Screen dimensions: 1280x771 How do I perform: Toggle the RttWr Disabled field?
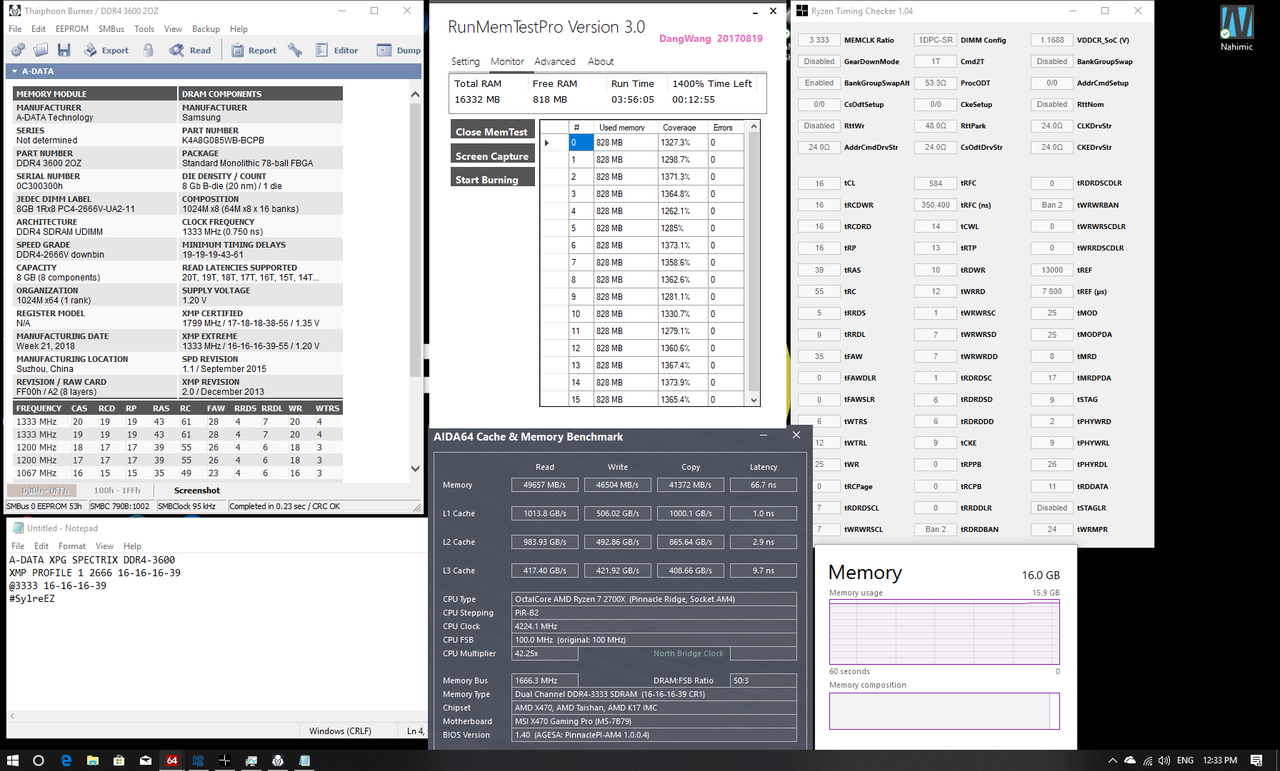[818, 125]
